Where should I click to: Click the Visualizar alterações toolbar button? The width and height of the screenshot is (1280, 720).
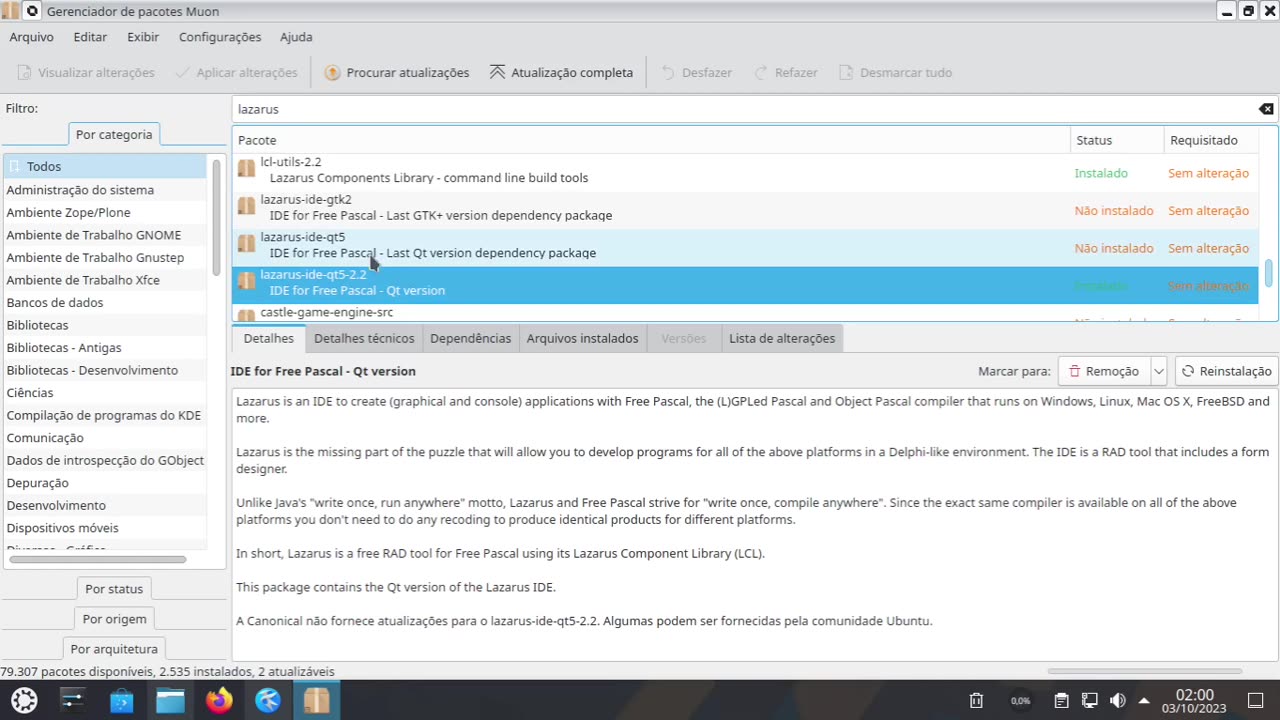(x=87, y=72)
